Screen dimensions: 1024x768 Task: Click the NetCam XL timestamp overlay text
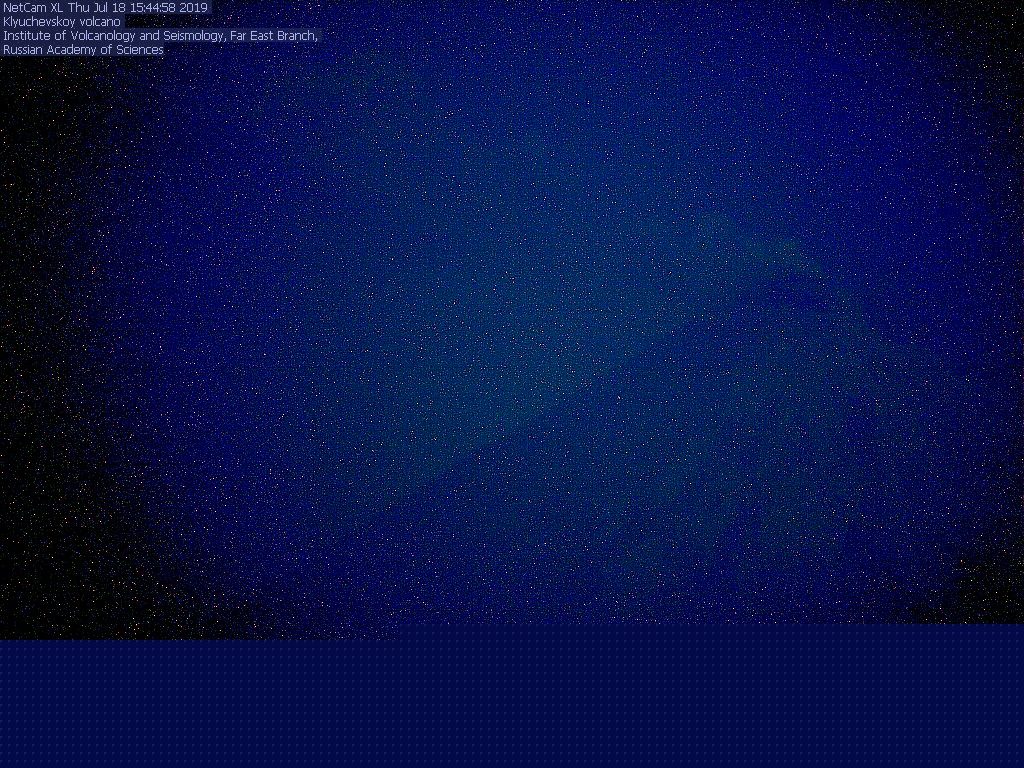tap(105, 8)
